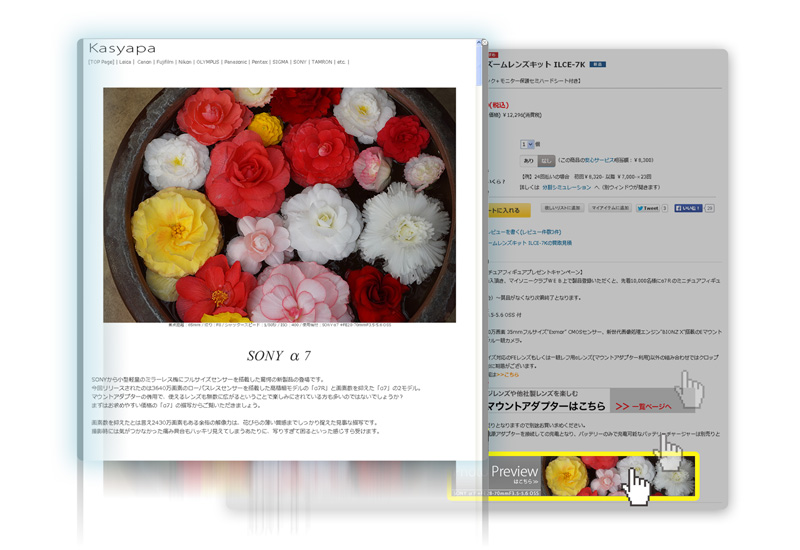Click the wishlist add button
Image resolution: width=800 pixels, height=550 pixels.
click(x=562, y=208)
